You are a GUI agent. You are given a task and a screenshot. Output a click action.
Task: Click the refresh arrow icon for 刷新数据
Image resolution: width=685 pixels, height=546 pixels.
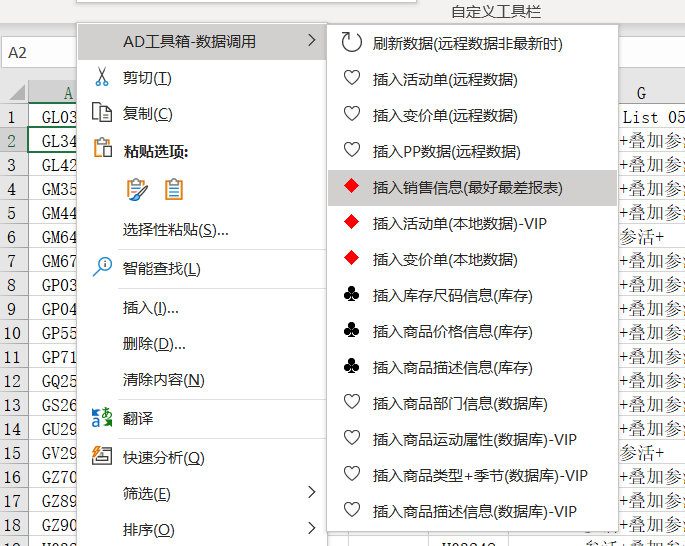[x=352, y=42]
